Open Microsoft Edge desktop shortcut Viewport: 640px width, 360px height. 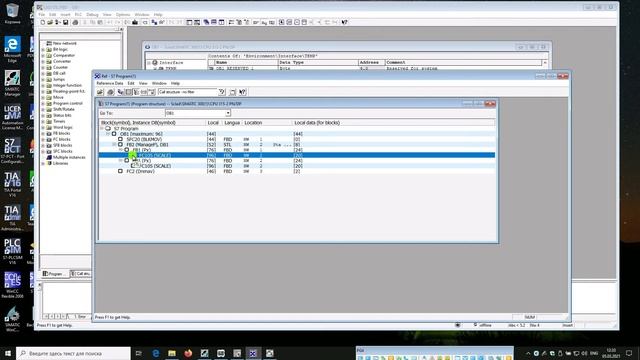pos(12,49)
